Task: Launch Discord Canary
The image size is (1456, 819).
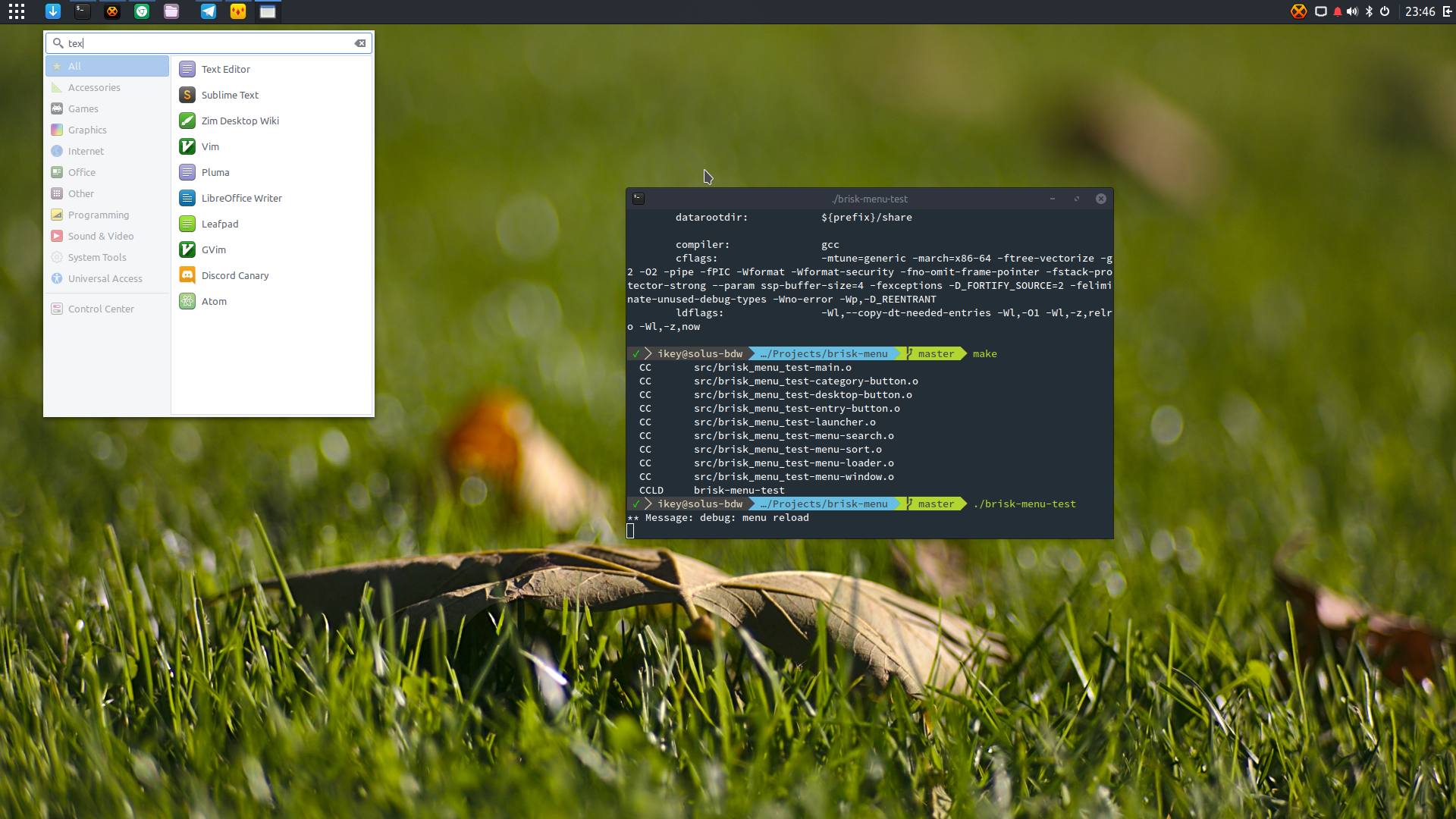Action: pos(272,275)
